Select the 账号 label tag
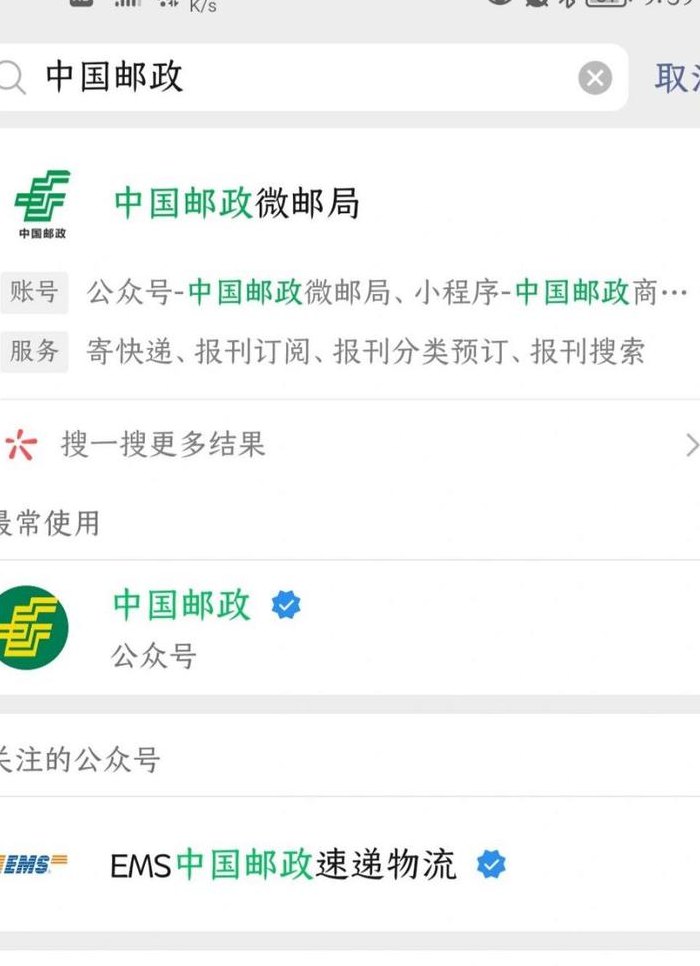Image resolution: width=700 pixels, height=966 pixels. (34, 292)
